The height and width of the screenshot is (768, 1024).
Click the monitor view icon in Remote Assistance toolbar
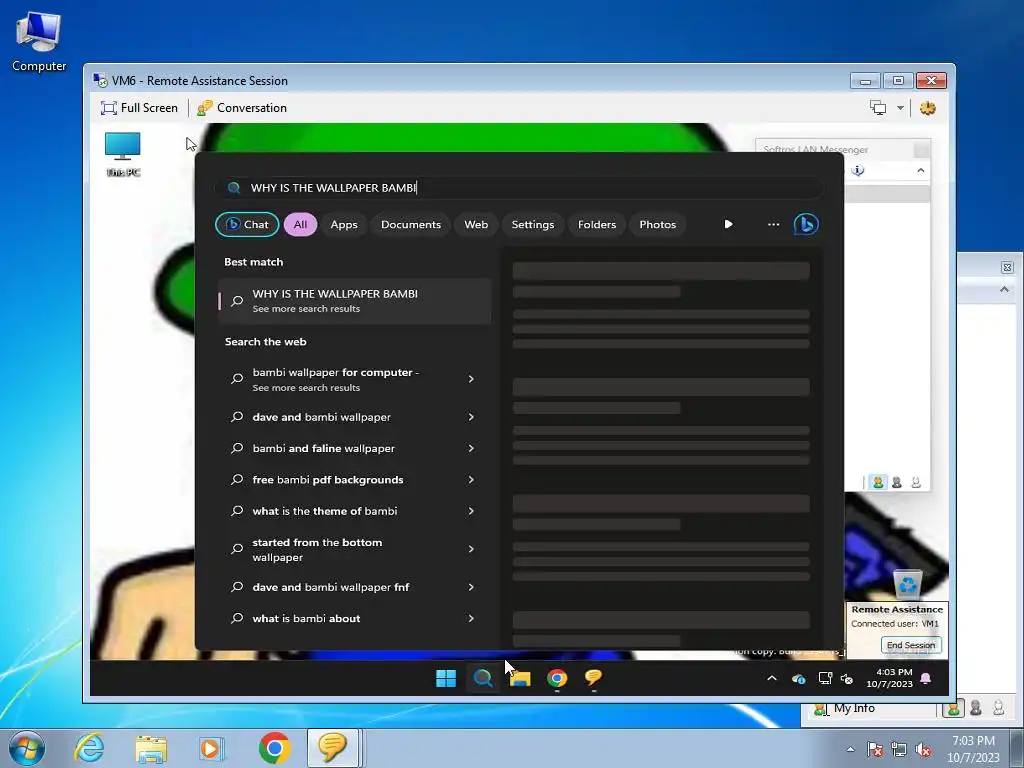click(878, 108)
